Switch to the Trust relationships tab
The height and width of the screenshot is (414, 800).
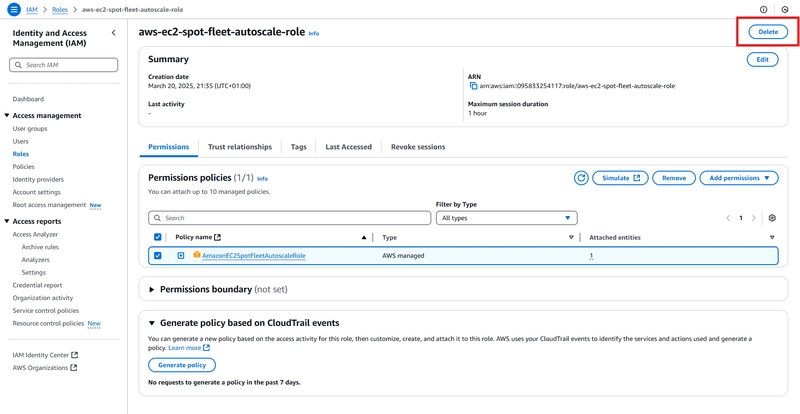click(x=240, y=147)
